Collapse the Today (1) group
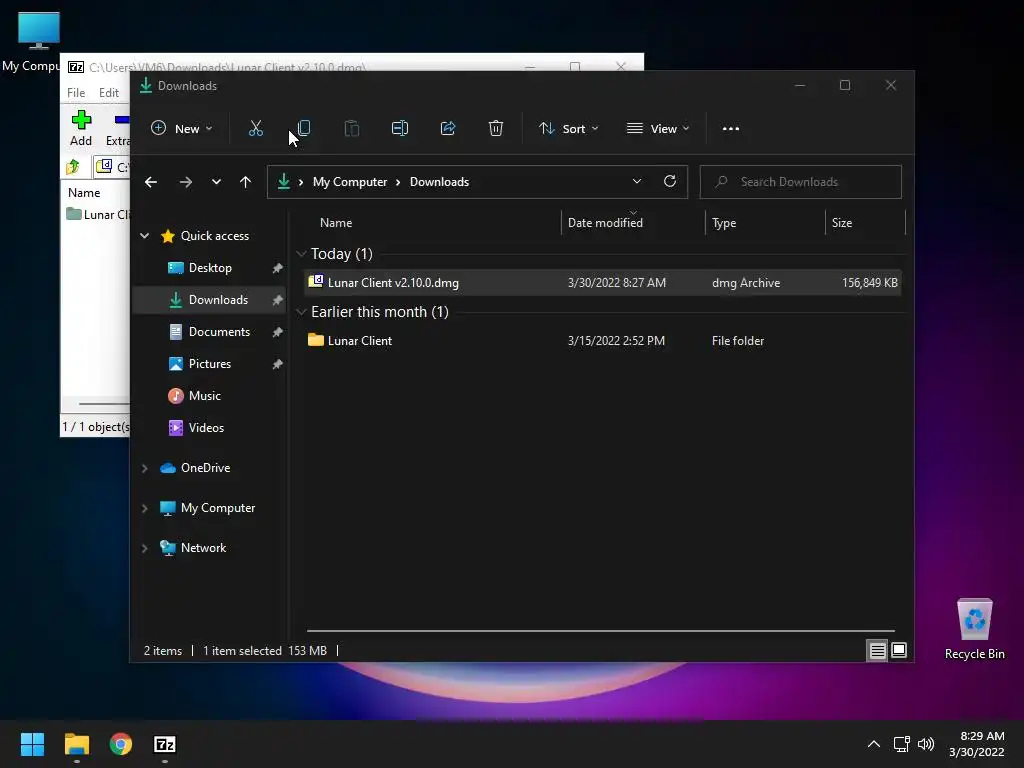Viewport: 1024px width, 768px height. point(301,254)
